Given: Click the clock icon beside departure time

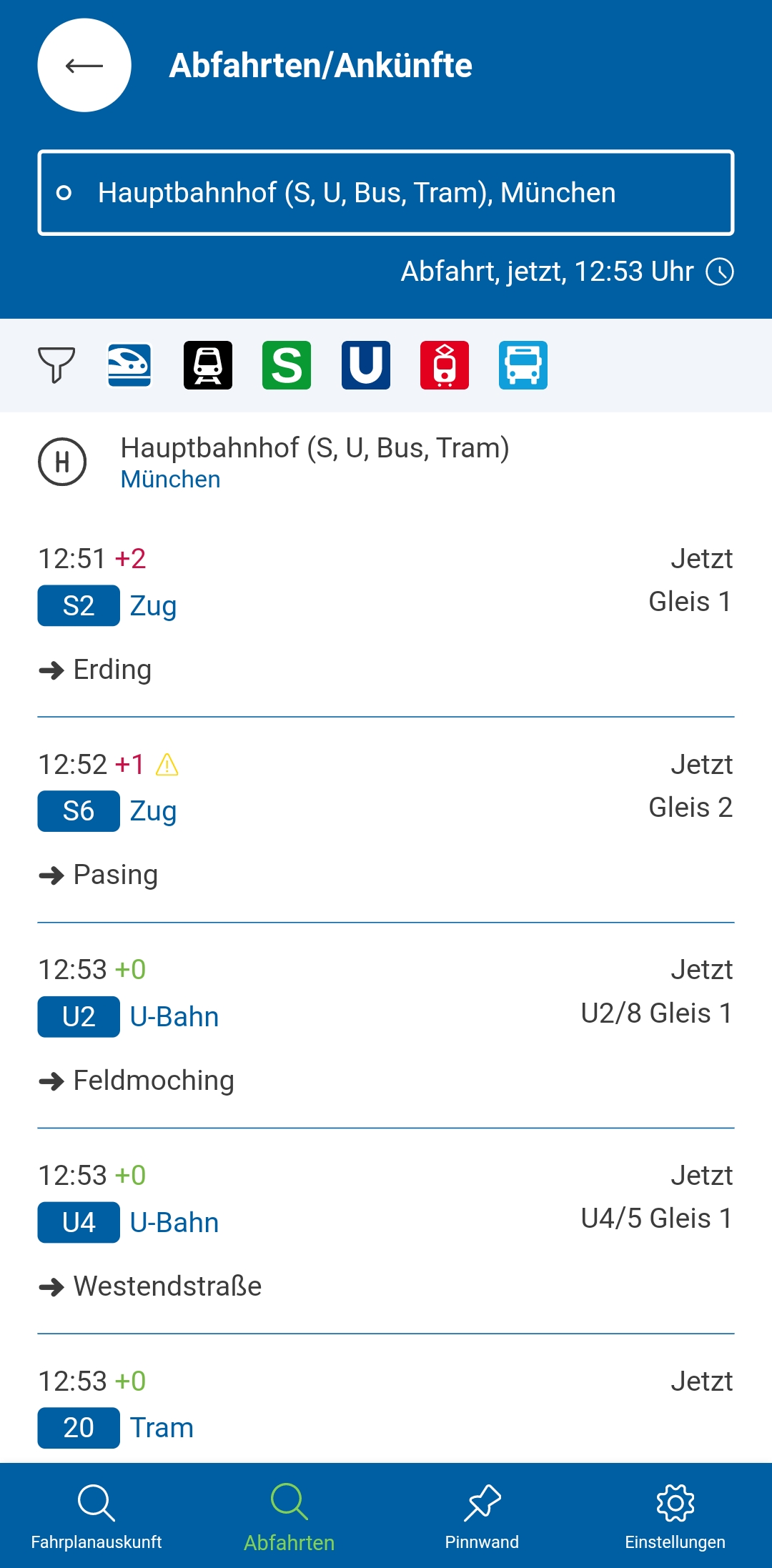Looking at the screenshot, I should (x=720, y=272).
